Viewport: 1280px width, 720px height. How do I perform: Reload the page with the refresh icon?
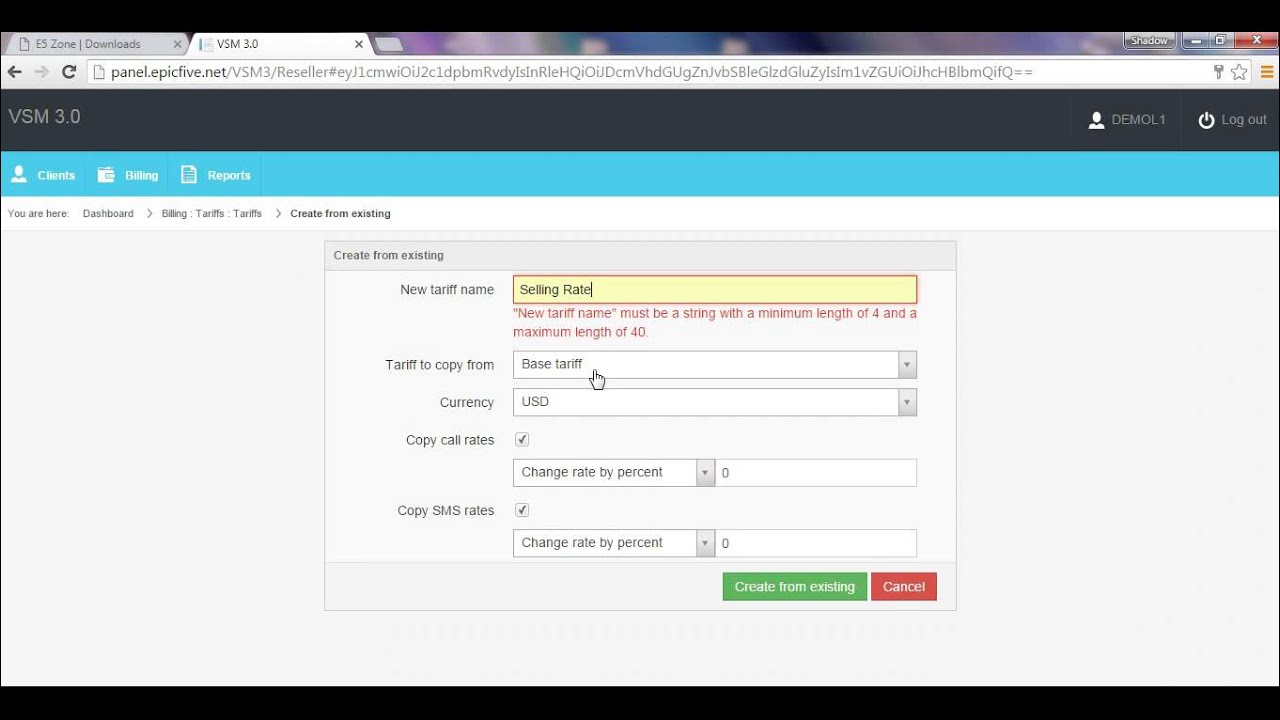point(69,72)
